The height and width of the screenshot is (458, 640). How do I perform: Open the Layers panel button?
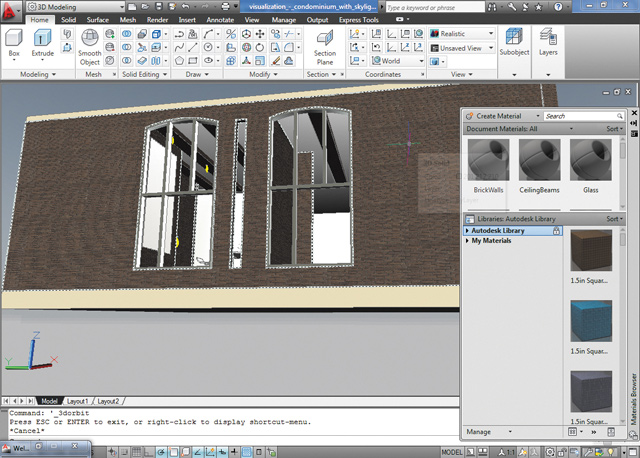coord(548,42)
